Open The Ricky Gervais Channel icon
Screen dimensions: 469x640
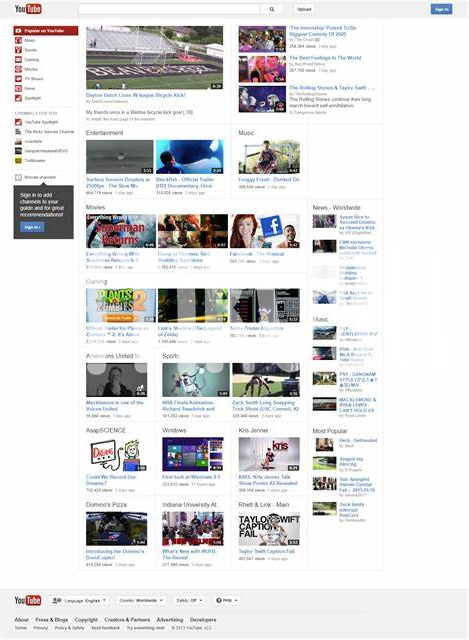click(x=18, y=132)
